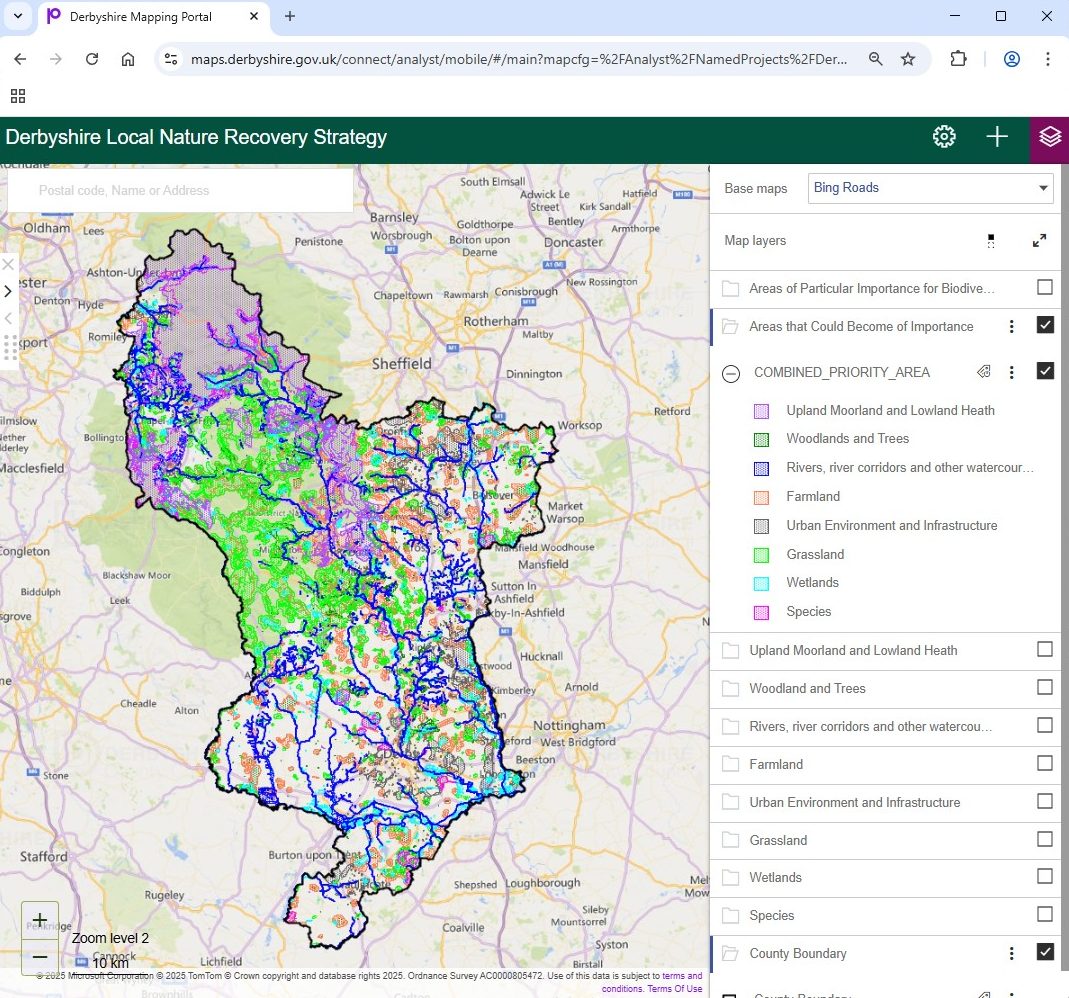This screenshot has width=1069, height=998.
Task: Open the Terms Of Use link
Action: coord(674,989)
